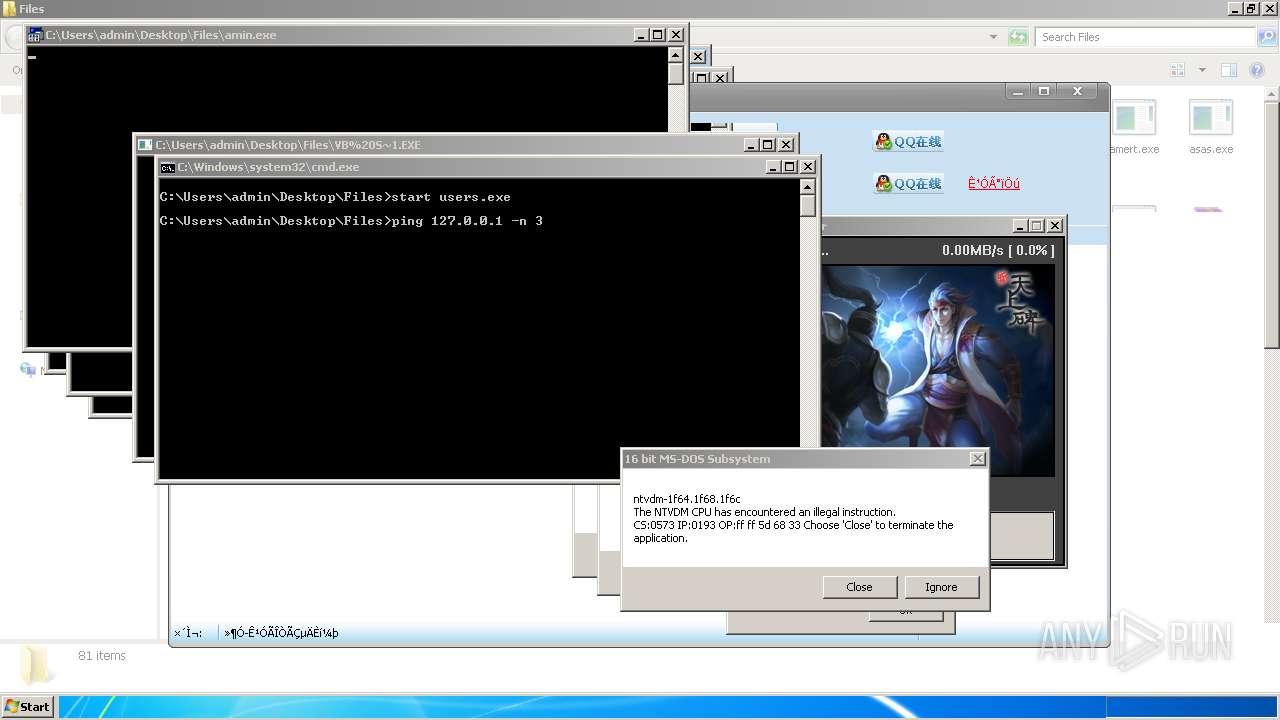Screen dimensions: 1280x720
Task: Click Ignore in the NTVDM error dialog
Action: [941, 587]
